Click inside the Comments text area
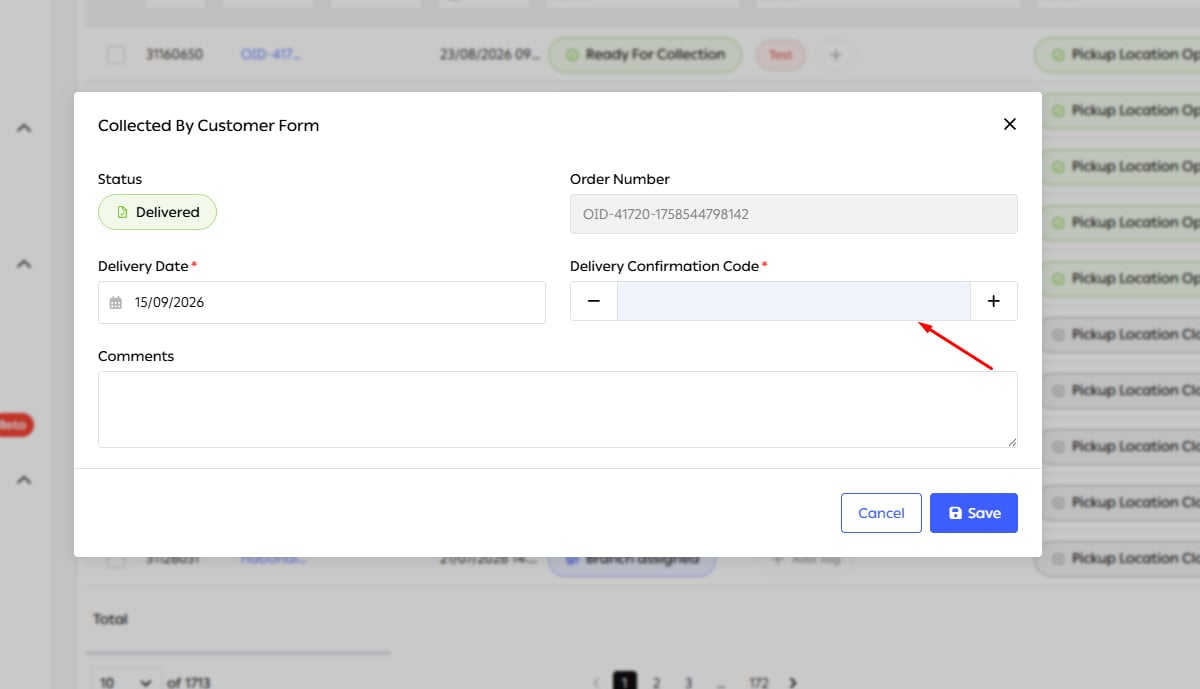The width and height of the screenshot is (1200, 689). (x=558, y=409)
